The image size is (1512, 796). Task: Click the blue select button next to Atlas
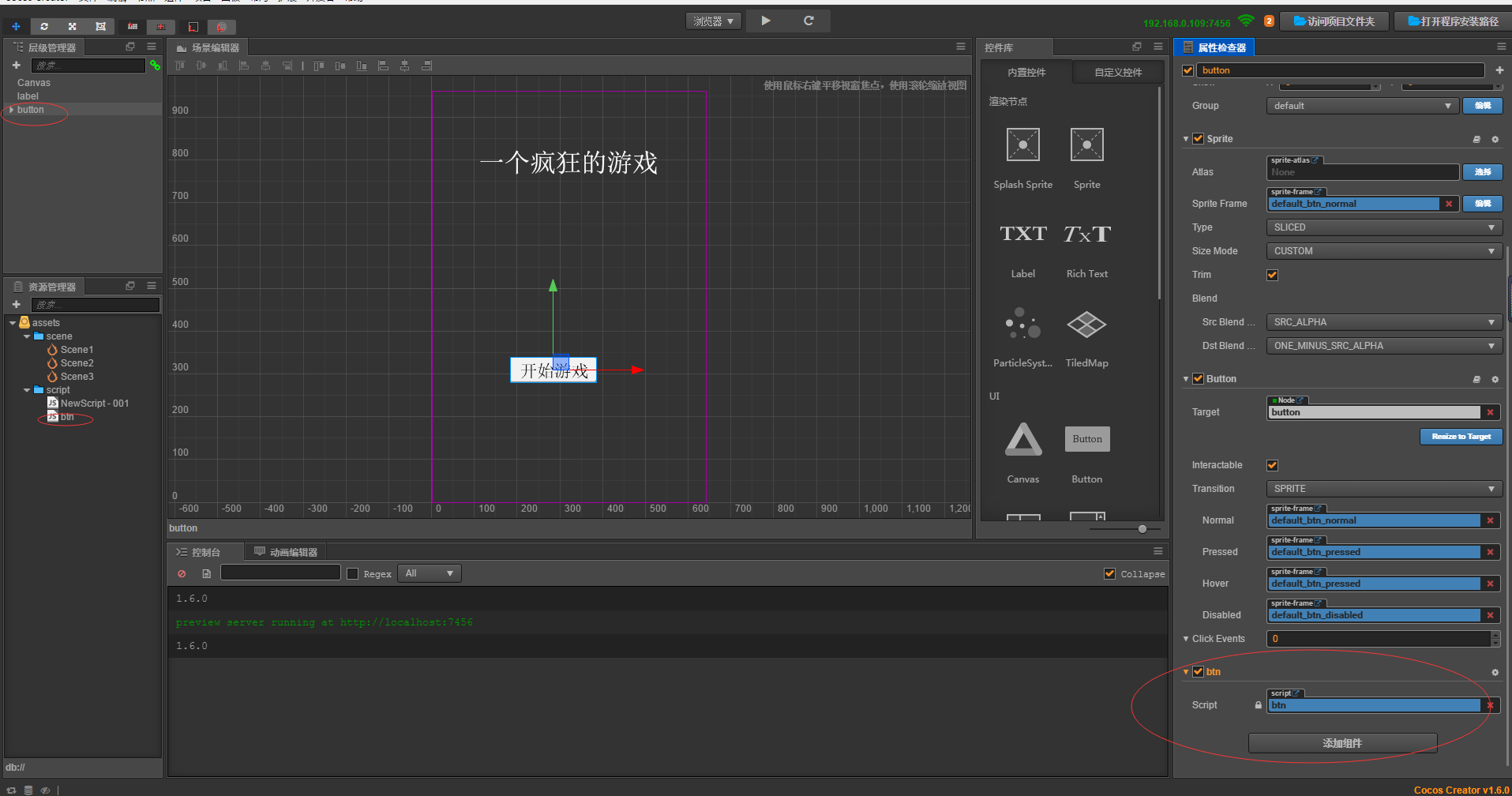pos(1483,172)
